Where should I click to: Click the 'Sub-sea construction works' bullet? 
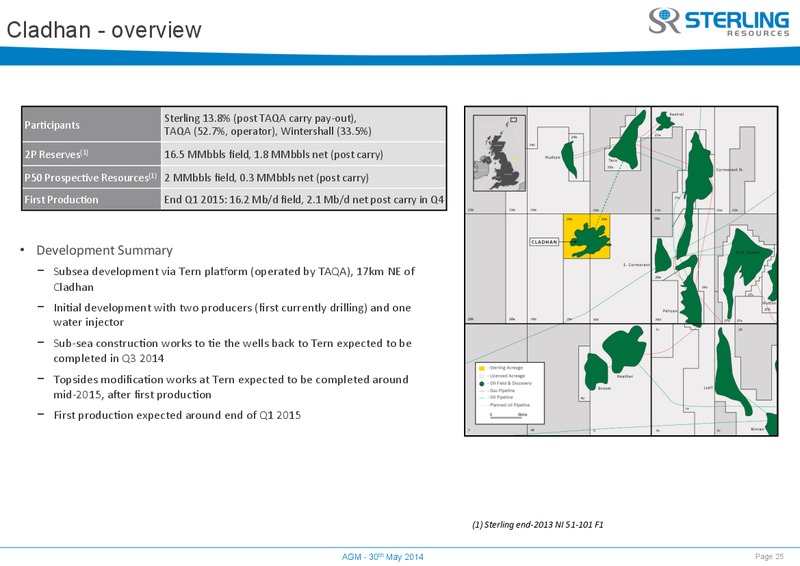click(232, 350)
